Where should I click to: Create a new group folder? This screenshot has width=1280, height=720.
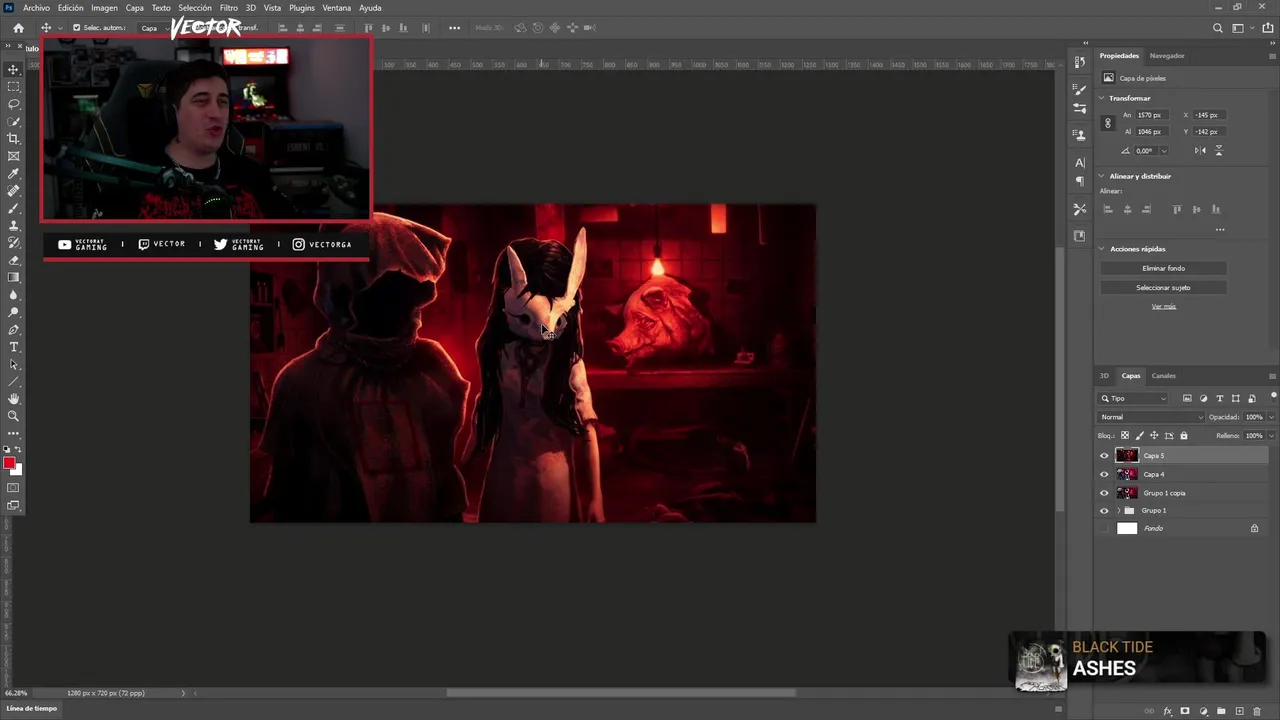pyautogui.click(x=1221, y=711)
